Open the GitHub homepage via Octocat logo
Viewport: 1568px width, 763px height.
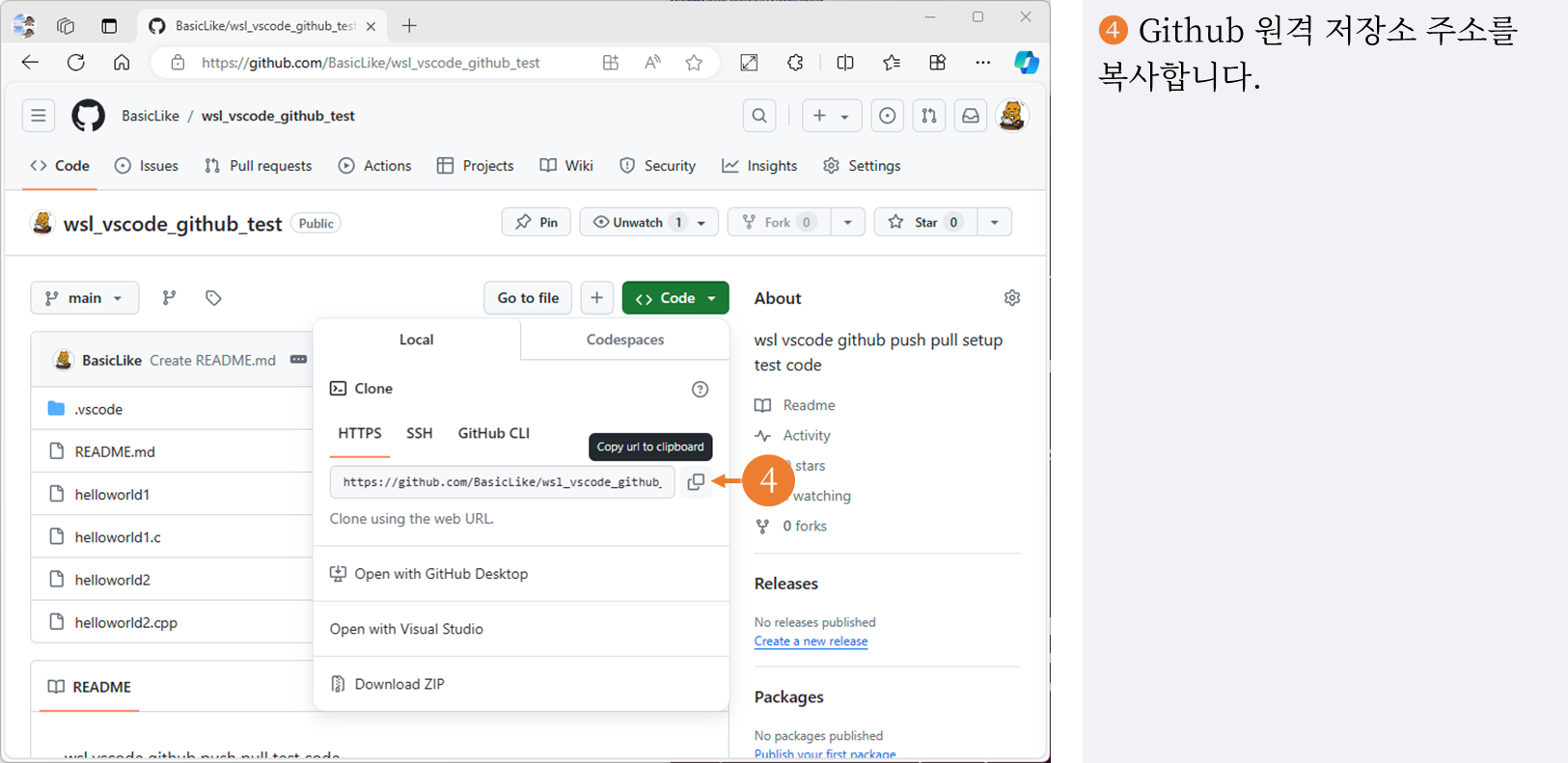[x=88, y=116]
